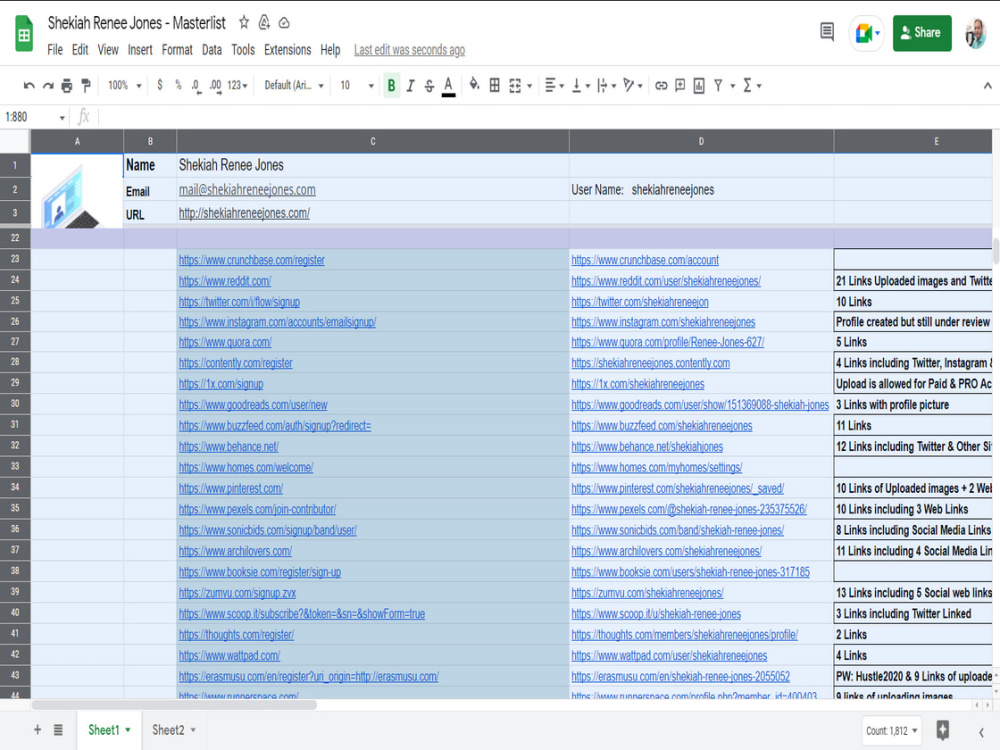This screenshot has height=750, width=1000.
Task: Toggle Strikethrough formatting
Action: tap(429, 85)
